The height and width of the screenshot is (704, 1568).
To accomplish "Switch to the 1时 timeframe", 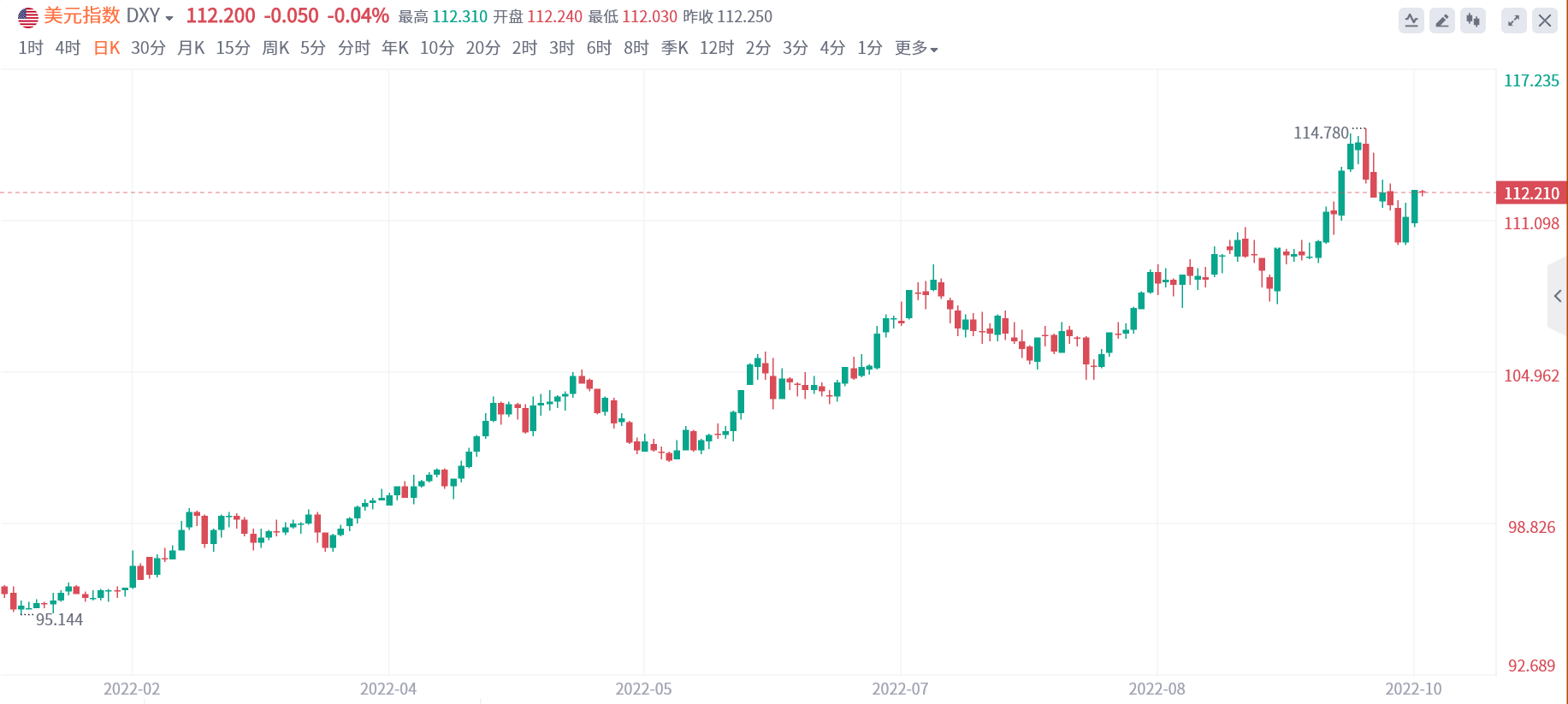I will click(31, 49).
